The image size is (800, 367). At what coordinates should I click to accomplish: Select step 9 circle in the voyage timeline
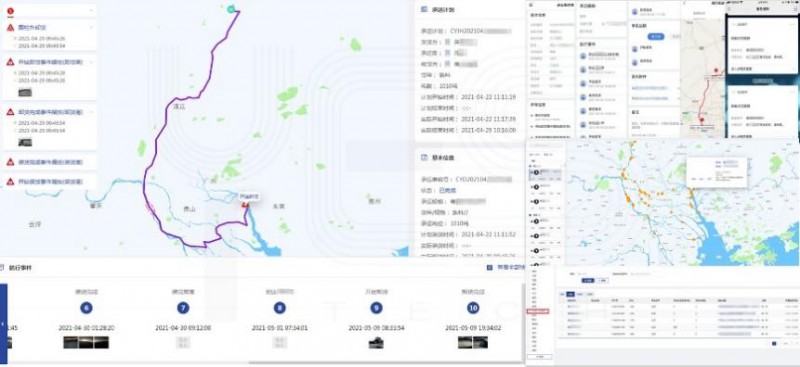[x=376, y=308]
